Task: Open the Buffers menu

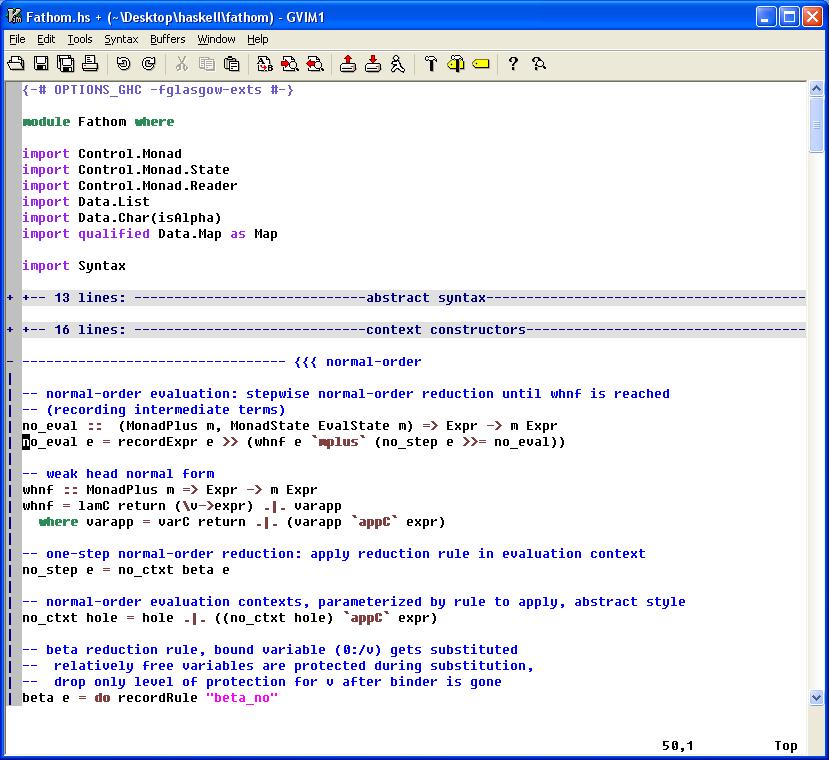Action: click(167, 39)
